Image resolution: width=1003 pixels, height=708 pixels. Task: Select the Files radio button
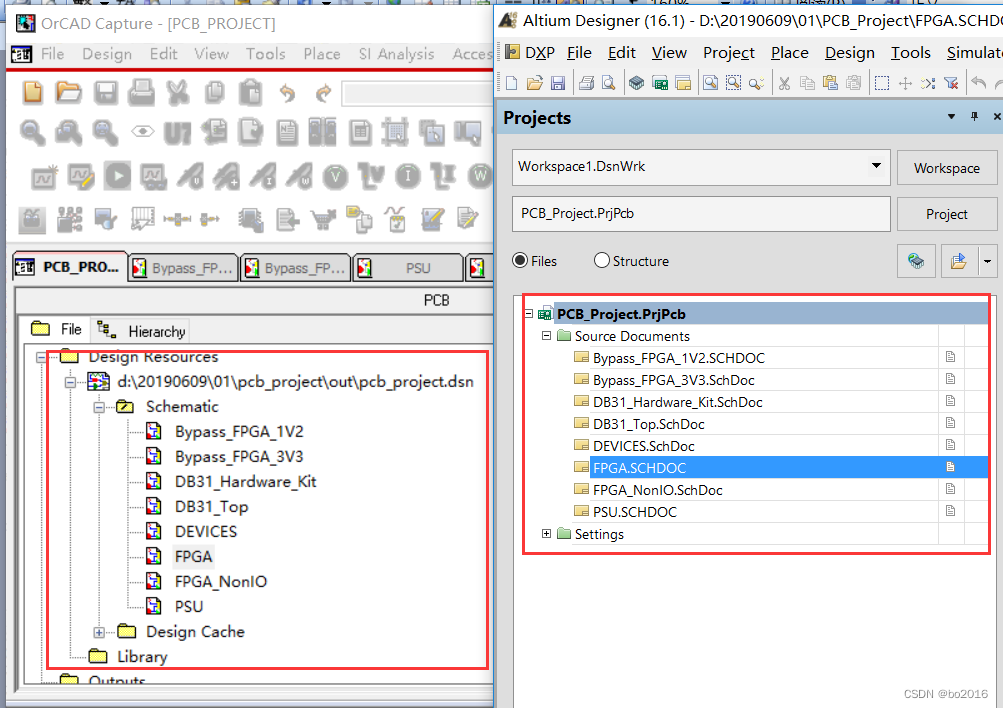pos(520,260)
